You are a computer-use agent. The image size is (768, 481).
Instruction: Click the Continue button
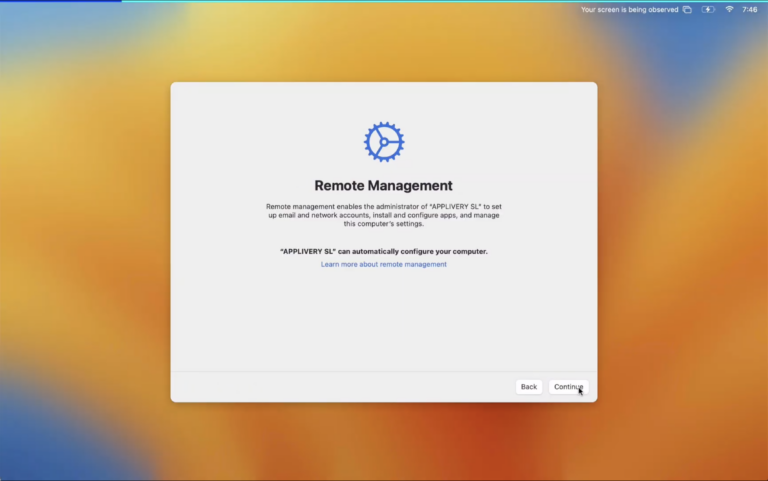(x=568, y=387)
